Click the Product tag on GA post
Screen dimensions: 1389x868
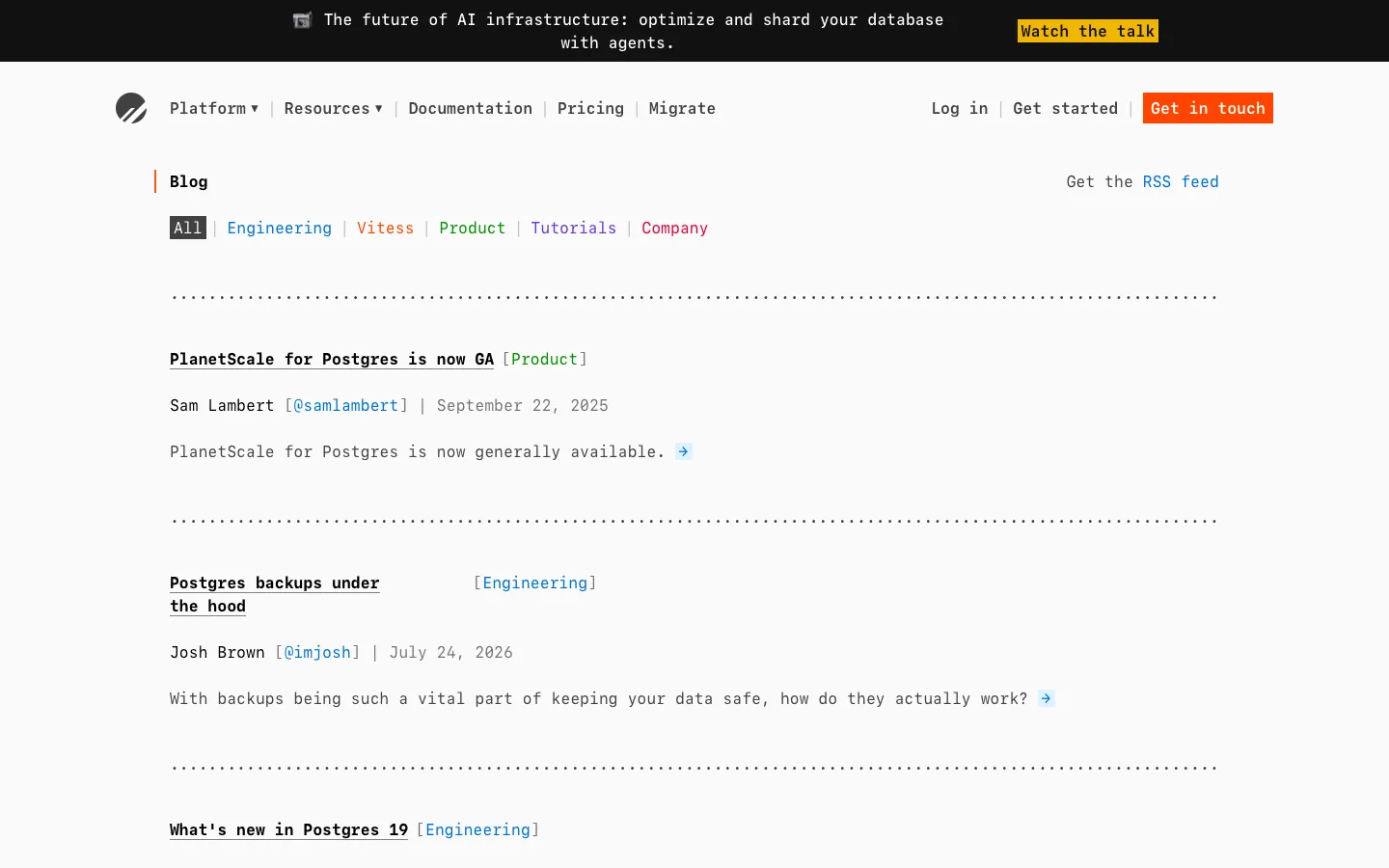point(544,359)
